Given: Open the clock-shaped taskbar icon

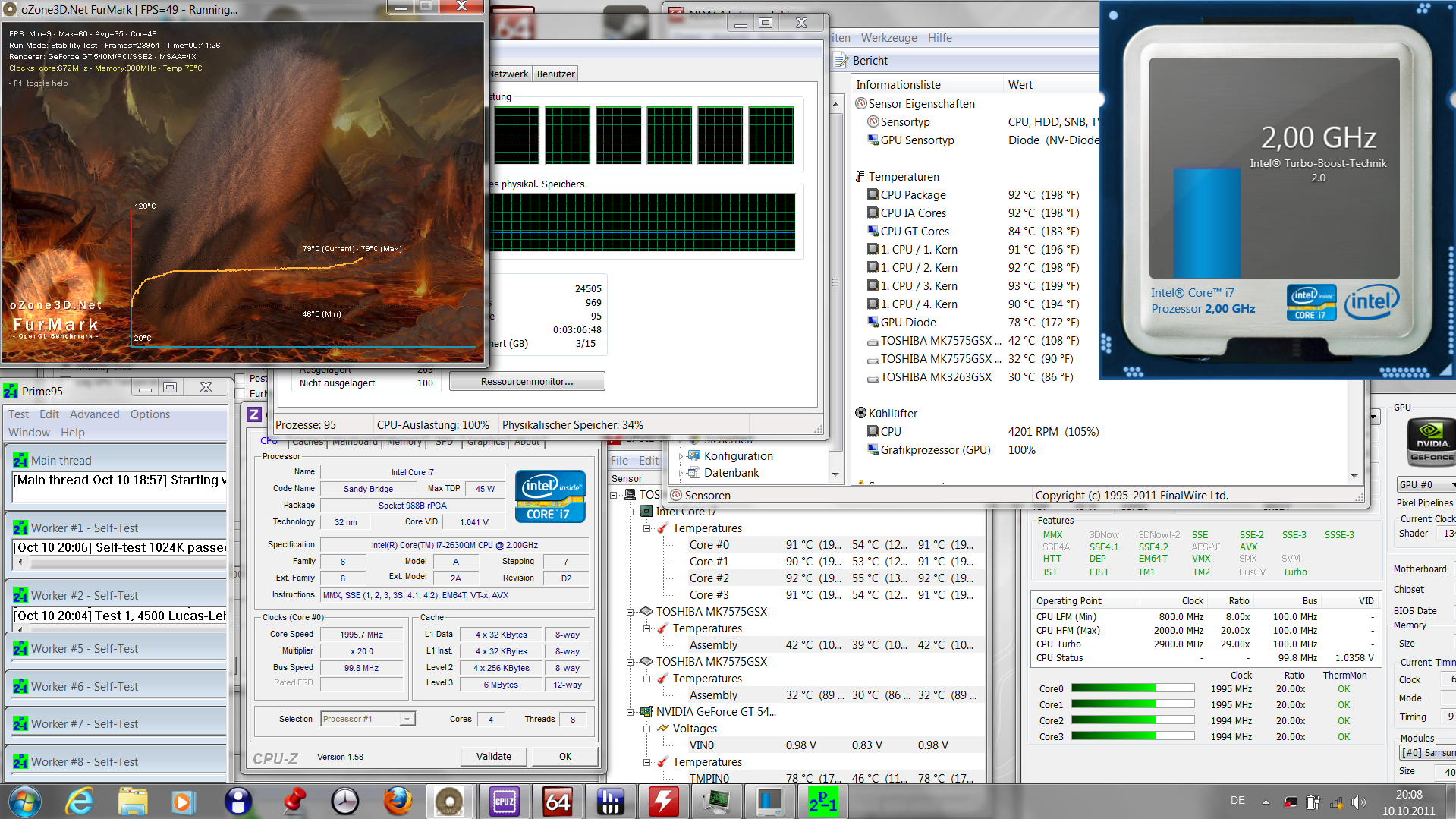Looking at the screenshot, I should 345,802.
